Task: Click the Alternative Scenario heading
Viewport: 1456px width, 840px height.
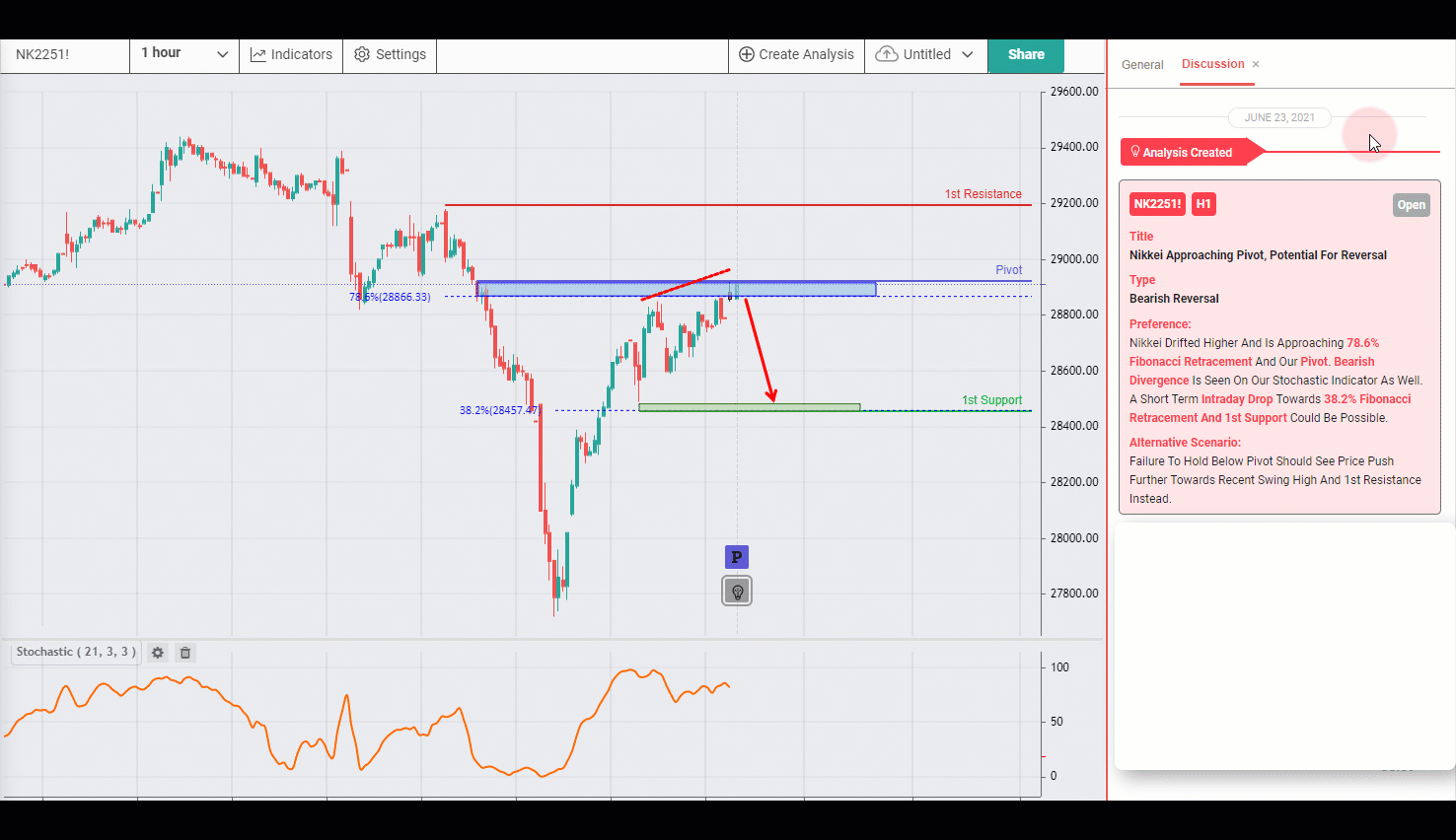Action: point(1185,443)
